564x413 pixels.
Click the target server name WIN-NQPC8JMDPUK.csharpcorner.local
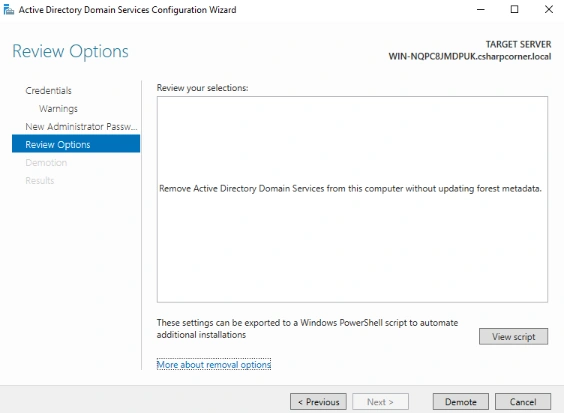click(470, 56)
